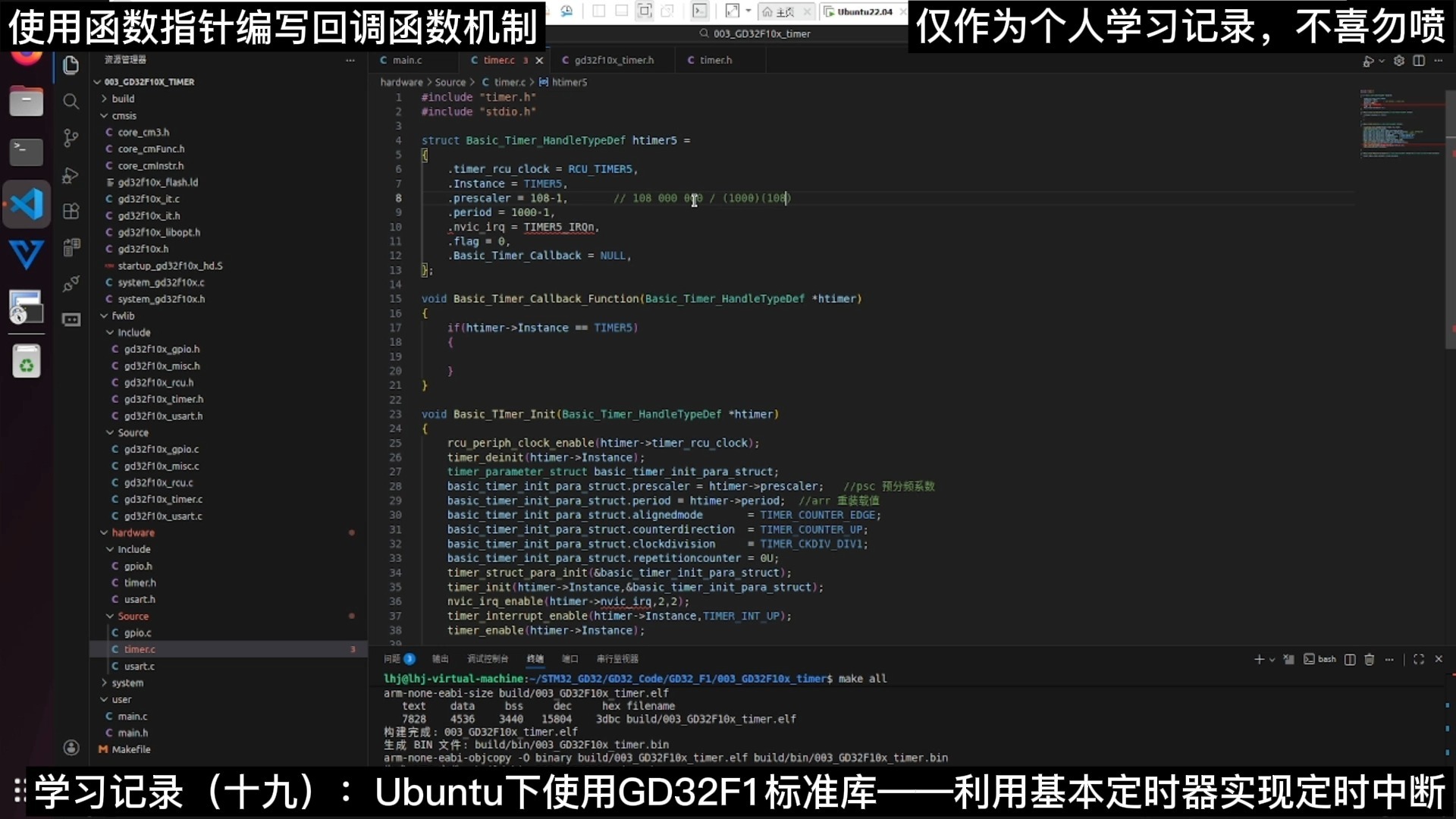Open the Search view in activity bar
Viewport: 1456px width, 819px height.
pos(71,102)
